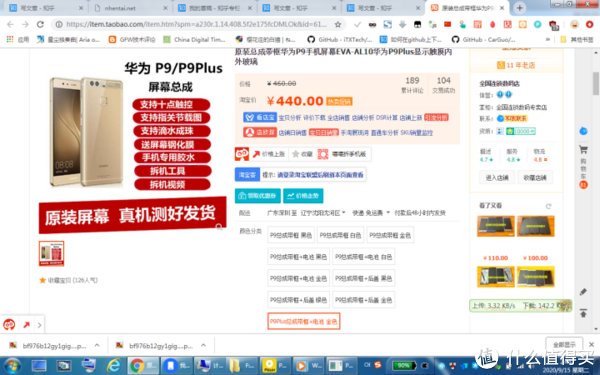Viewport: 600px width, 375px height.
Task: Select option P9总成带框 黑色
Action: [x=291, y=235]
